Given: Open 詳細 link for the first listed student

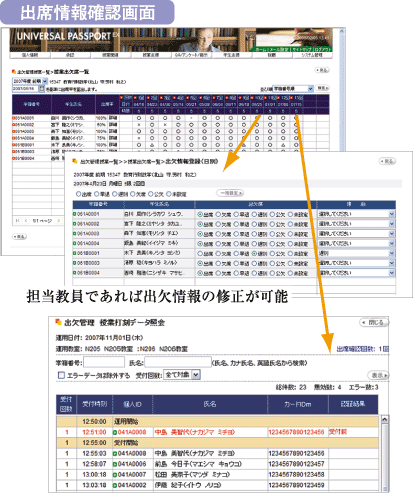Looking at the screenshot, I should tap(113, 118).
